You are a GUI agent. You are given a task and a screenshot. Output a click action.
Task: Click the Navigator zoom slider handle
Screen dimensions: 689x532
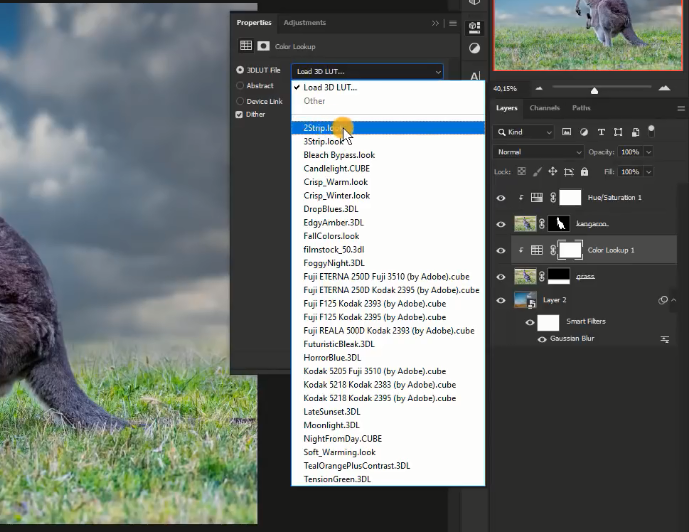coord(595,90)
